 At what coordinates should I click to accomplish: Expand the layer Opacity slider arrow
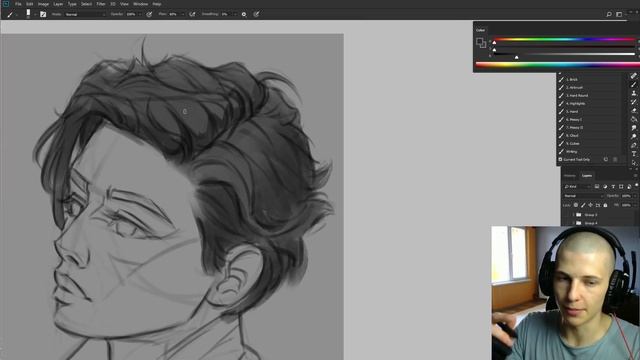635,196
